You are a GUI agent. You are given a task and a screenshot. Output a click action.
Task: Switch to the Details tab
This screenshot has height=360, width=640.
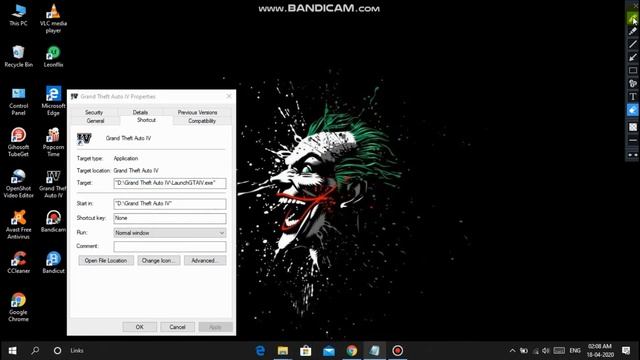[x=140, y=112]
